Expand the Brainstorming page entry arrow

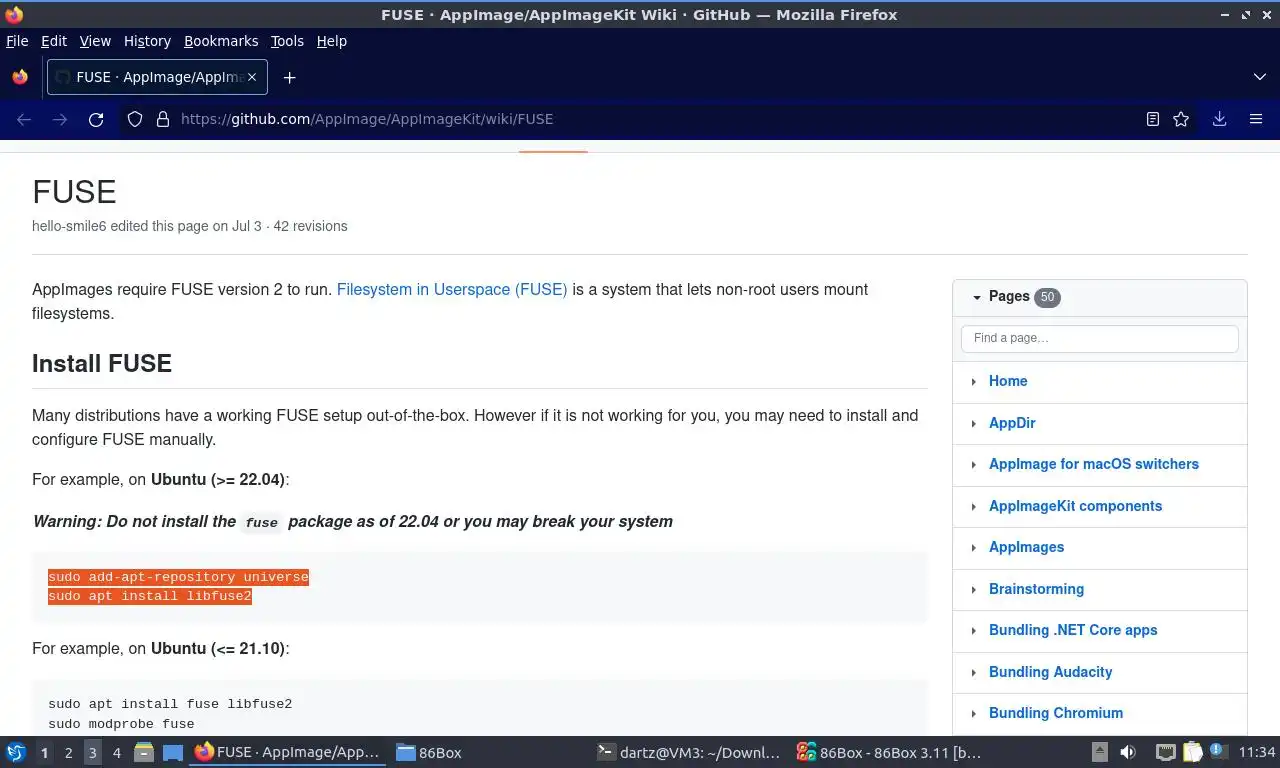pyautogui.click(x=974, y=590)
